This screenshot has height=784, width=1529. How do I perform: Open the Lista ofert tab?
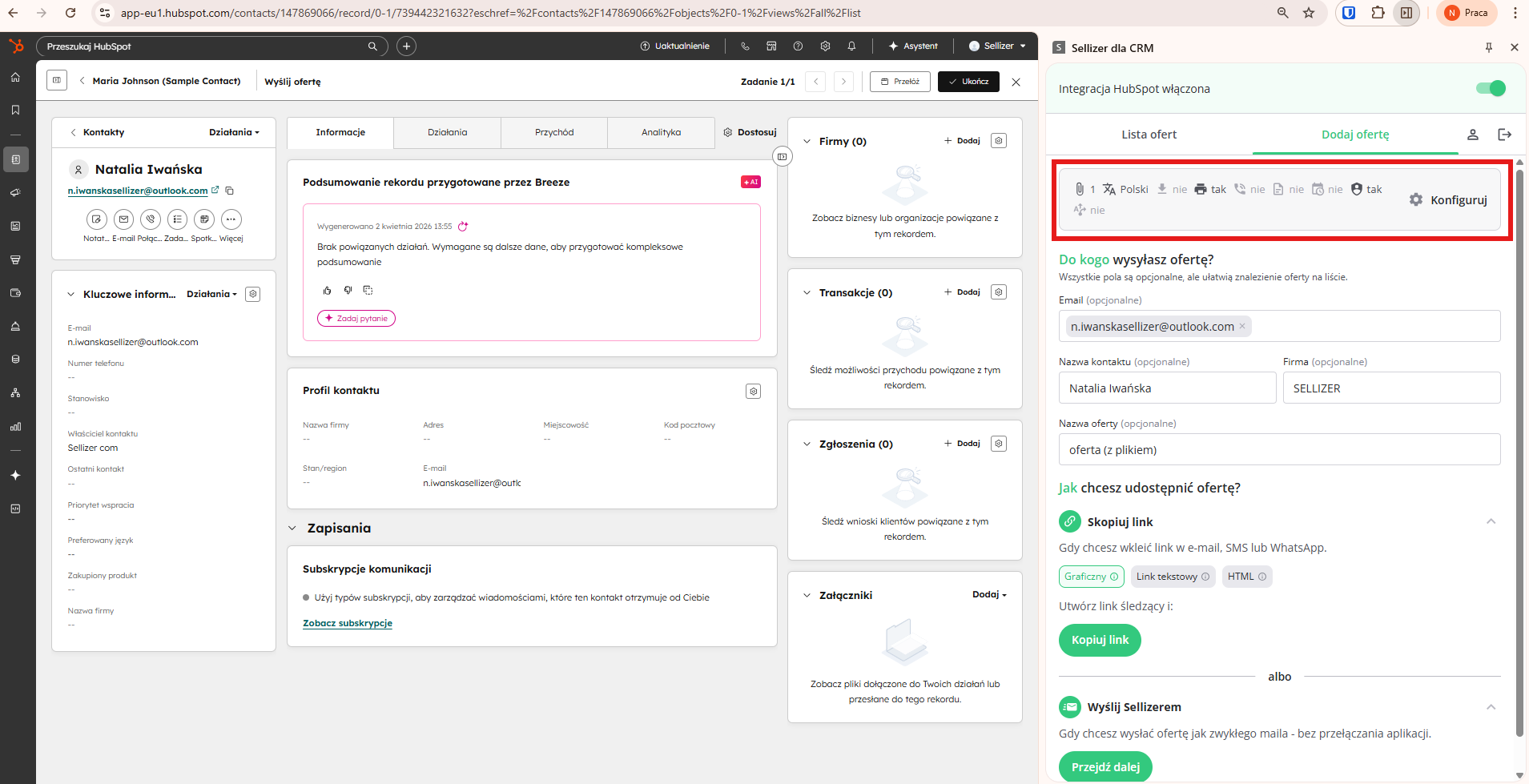point(1149,135)
